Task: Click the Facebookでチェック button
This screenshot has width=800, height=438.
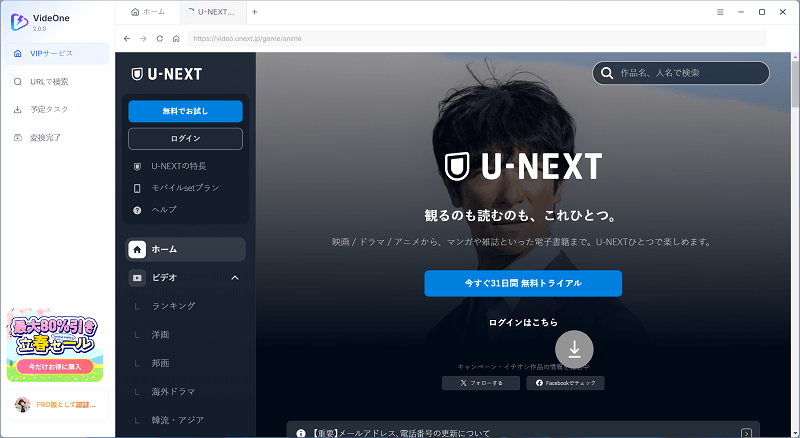Action: (565, 383)
